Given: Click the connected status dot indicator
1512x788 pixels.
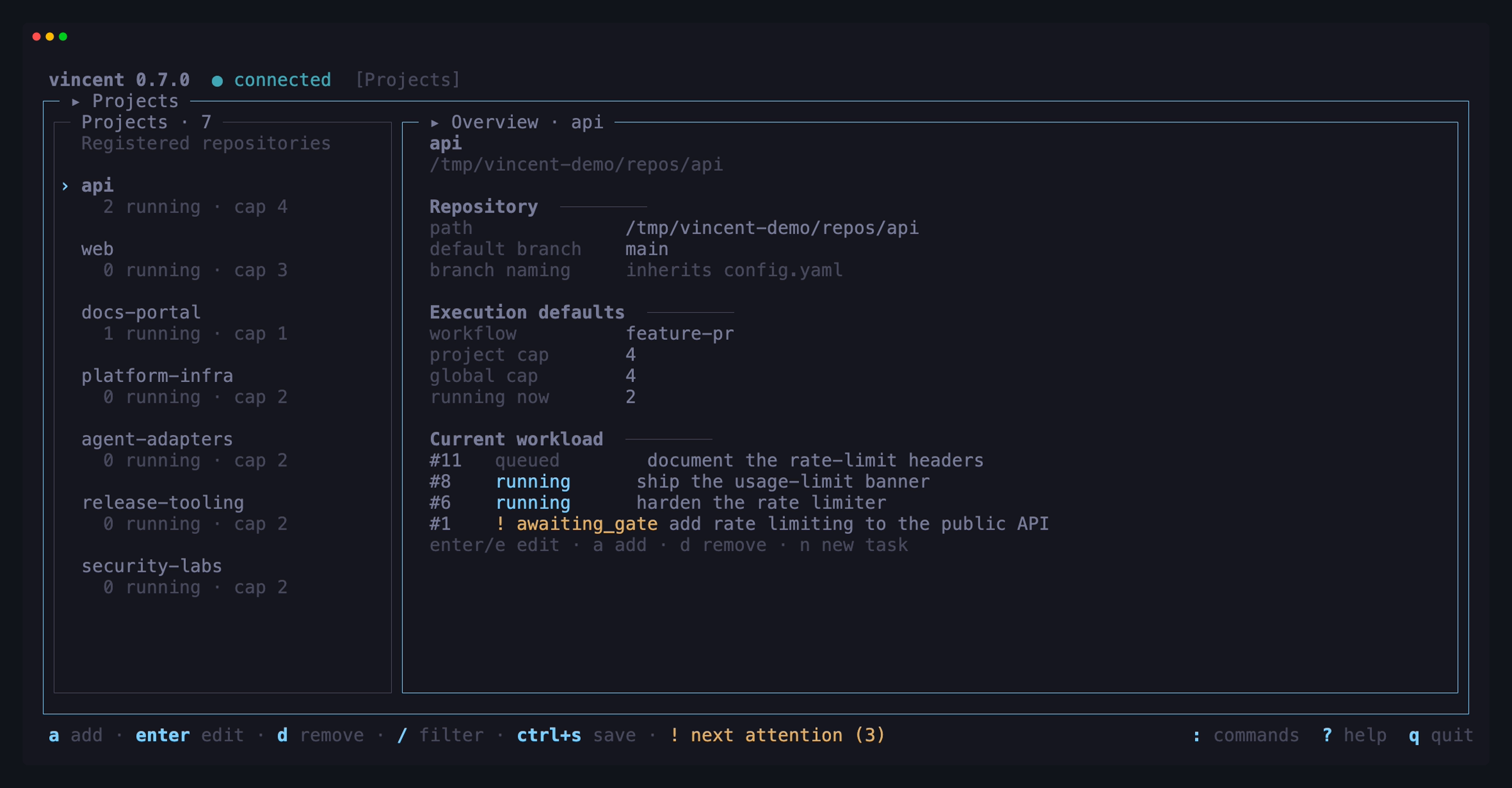Looking at the screenshot, I should click(x=217, y=81).
